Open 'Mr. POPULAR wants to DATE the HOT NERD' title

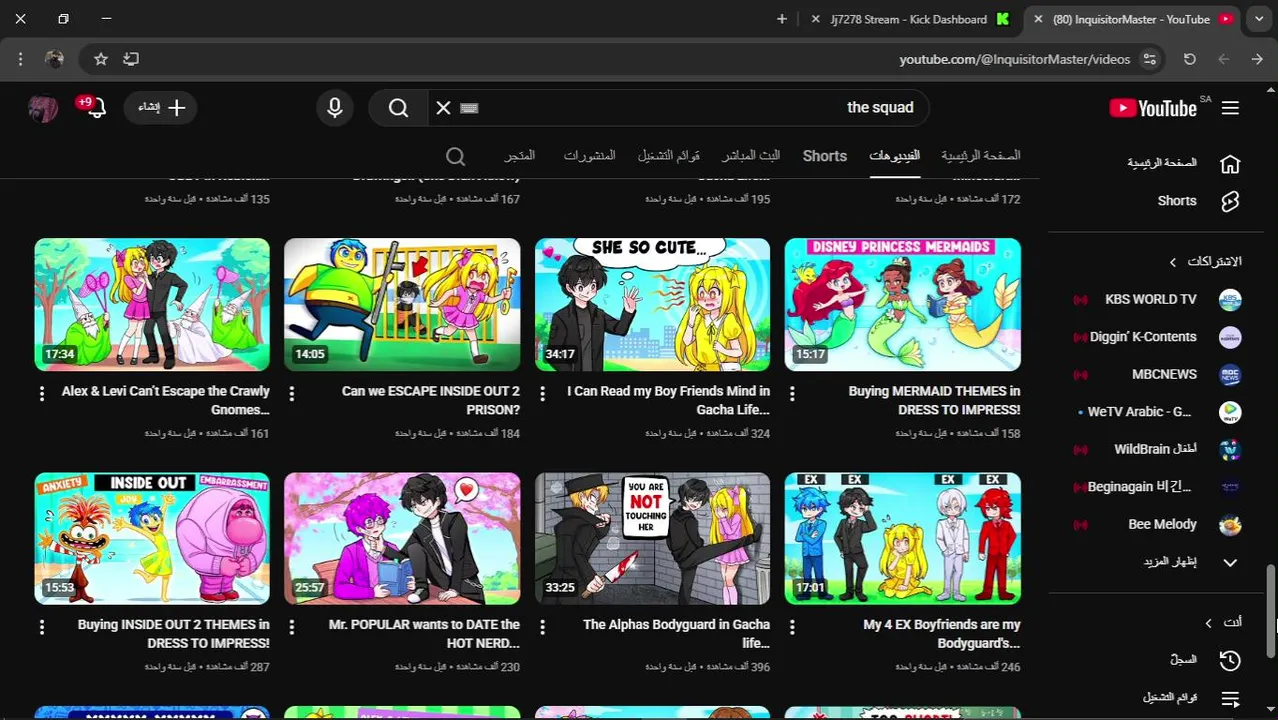pos(424,634)
